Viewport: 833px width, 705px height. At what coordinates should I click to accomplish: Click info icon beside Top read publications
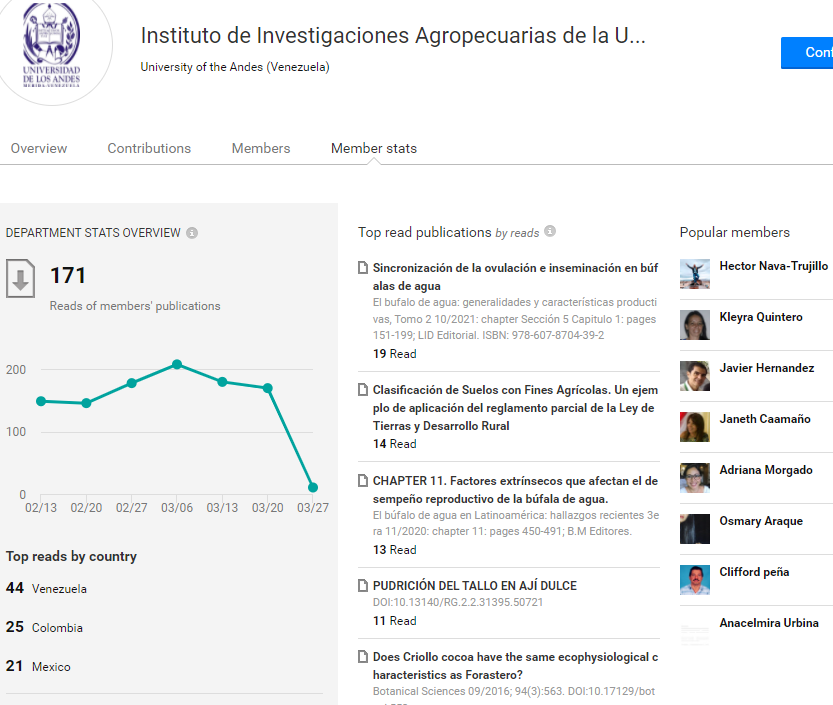coord(550,231)
